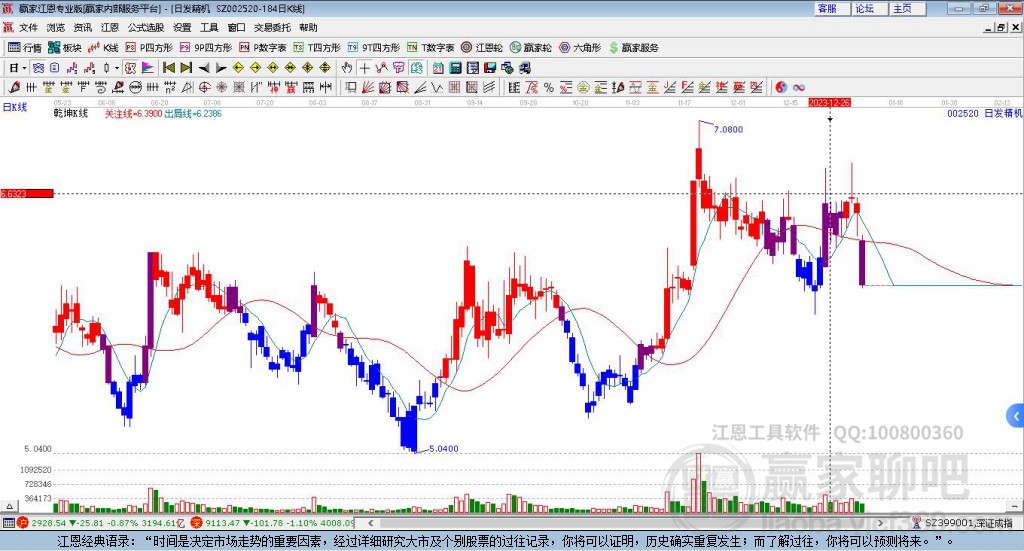Open the 行情 quotes view
This screenshot has width=1024, height=551.
tap(25, 48)
